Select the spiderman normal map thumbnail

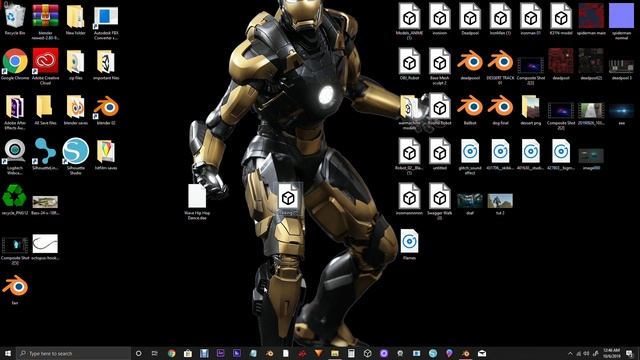click(x=621, y=17)
